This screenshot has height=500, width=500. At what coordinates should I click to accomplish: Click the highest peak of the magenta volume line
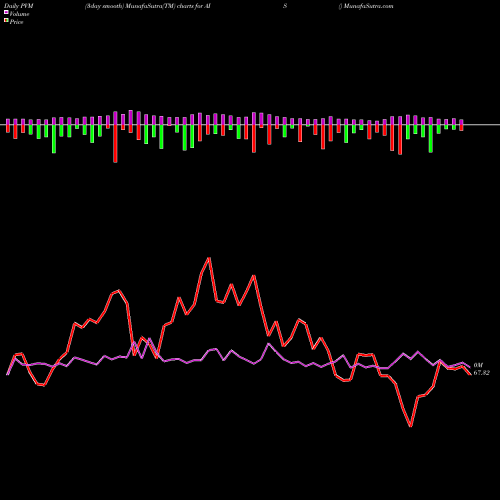[149, 339]
